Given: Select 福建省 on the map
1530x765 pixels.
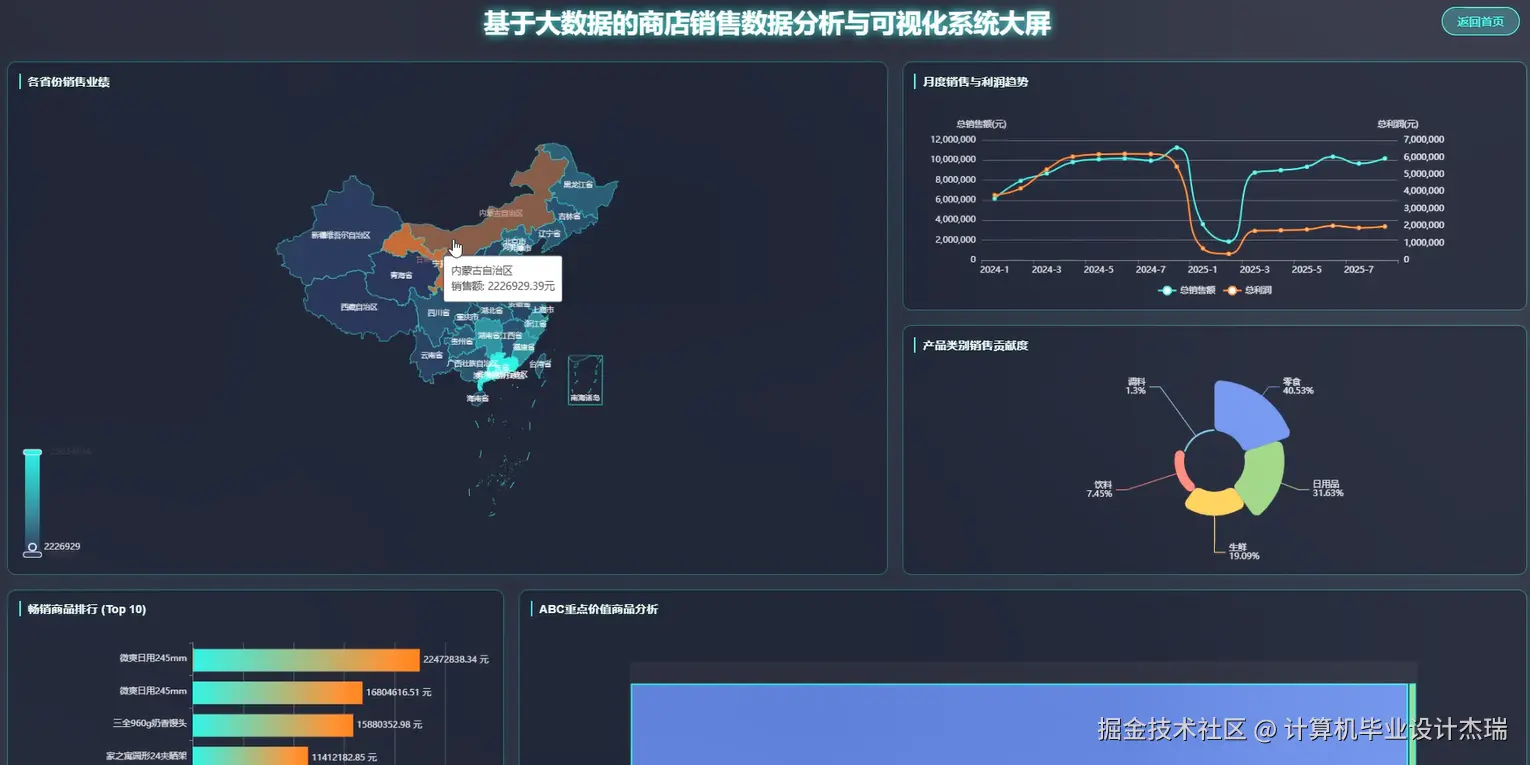Looking at the screenshot, I should click(524, 347).
